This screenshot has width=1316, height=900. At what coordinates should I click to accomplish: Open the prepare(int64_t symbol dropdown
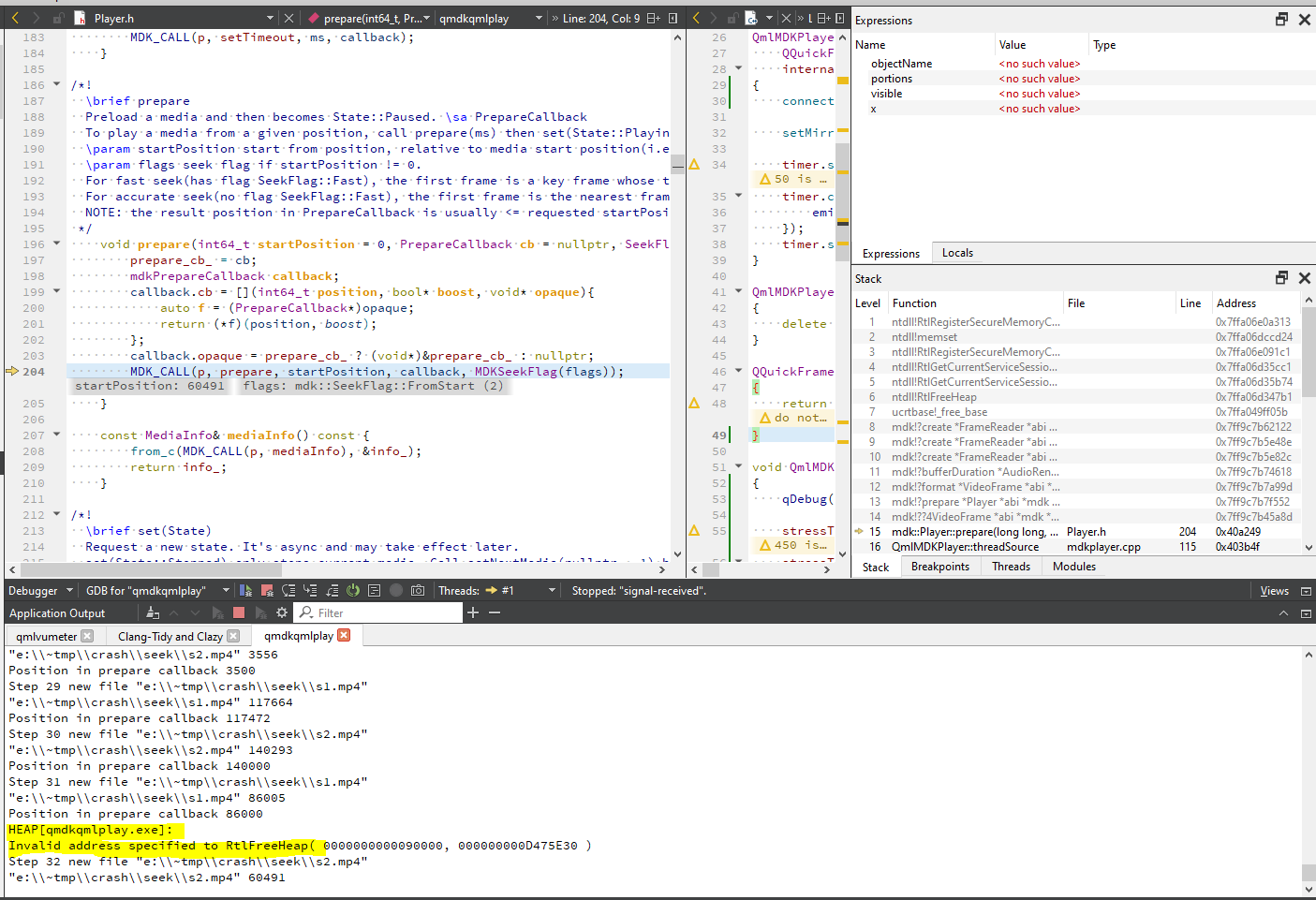(370, 18)
